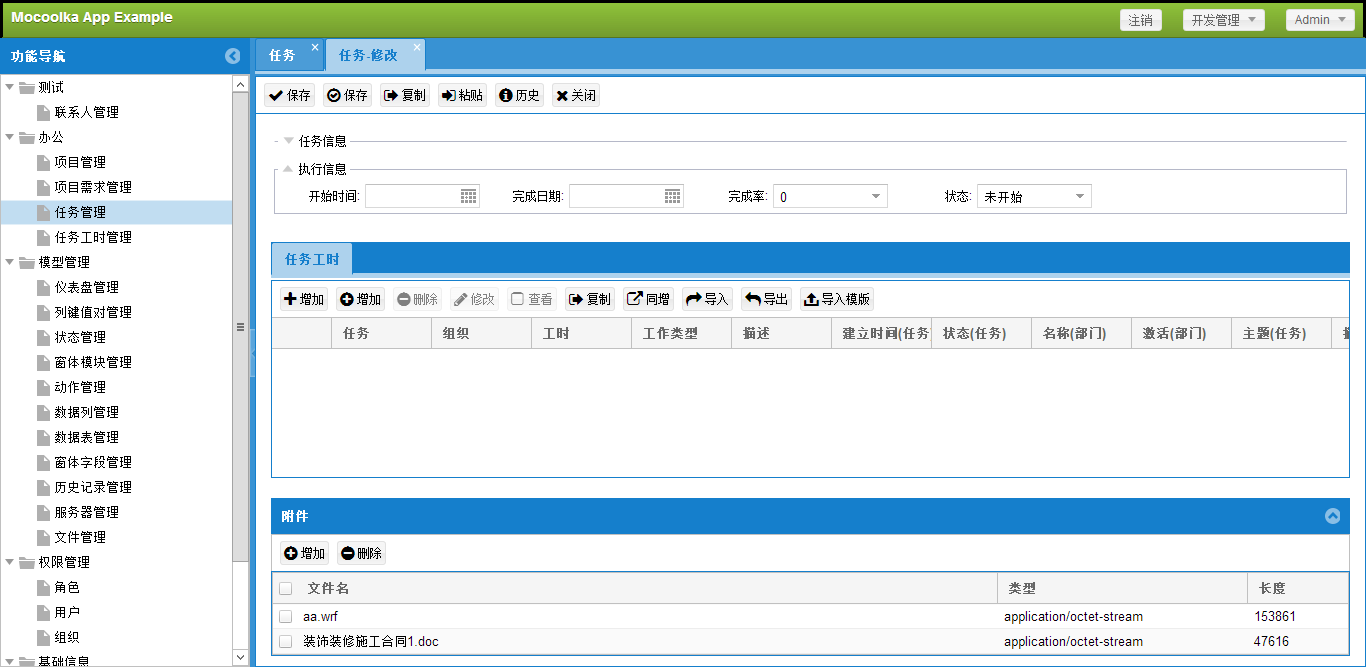Check the box next to aa.wrf
Image resolution: width=1366 pixels, height=667 pixels.
[x=286, y=617]
